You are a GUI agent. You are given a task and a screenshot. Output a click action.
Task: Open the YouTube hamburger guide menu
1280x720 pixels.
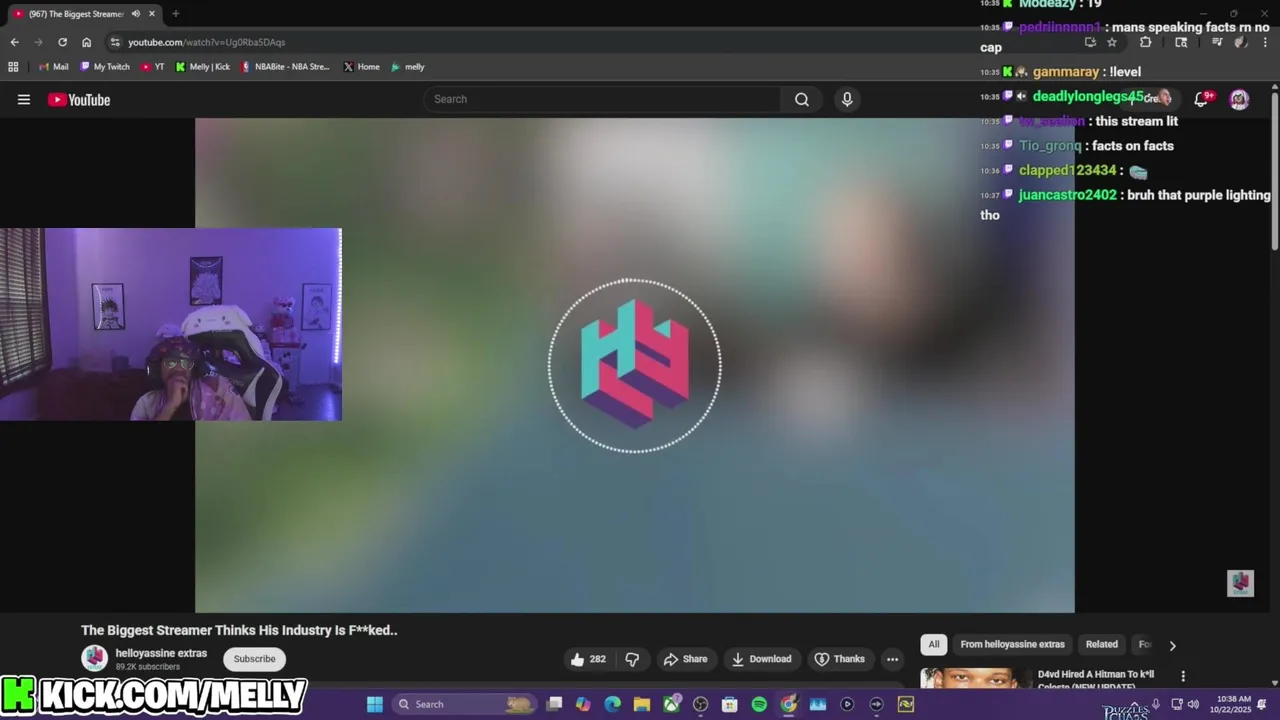coord(24,99)
